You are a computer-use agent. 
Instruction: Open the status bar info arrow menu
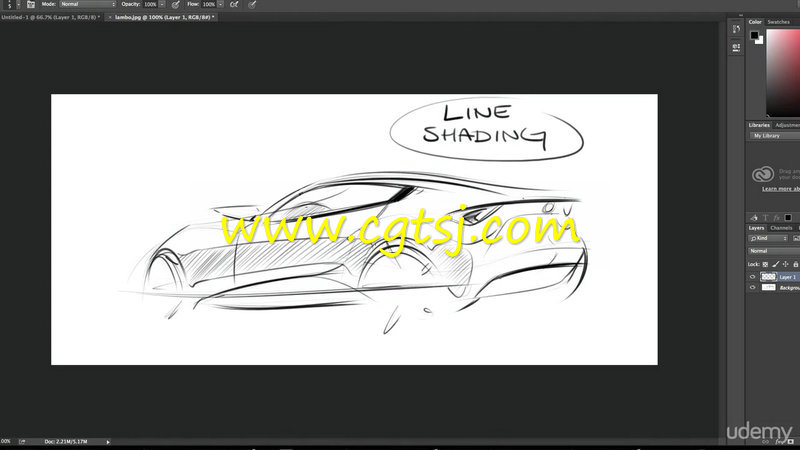pos(108,442)
